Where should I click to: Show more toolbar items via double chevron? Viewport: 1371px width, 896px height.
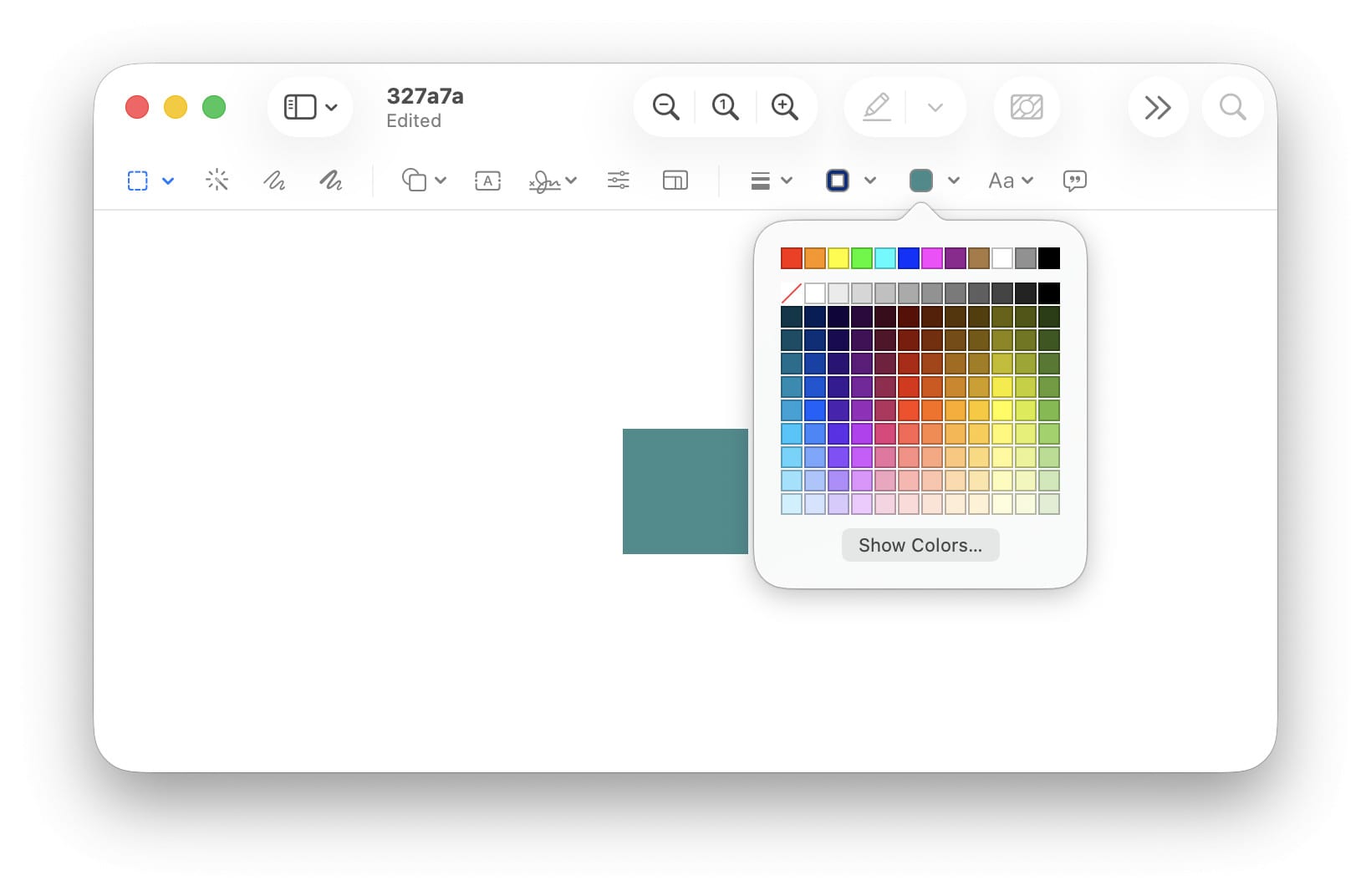(1158, 107)
